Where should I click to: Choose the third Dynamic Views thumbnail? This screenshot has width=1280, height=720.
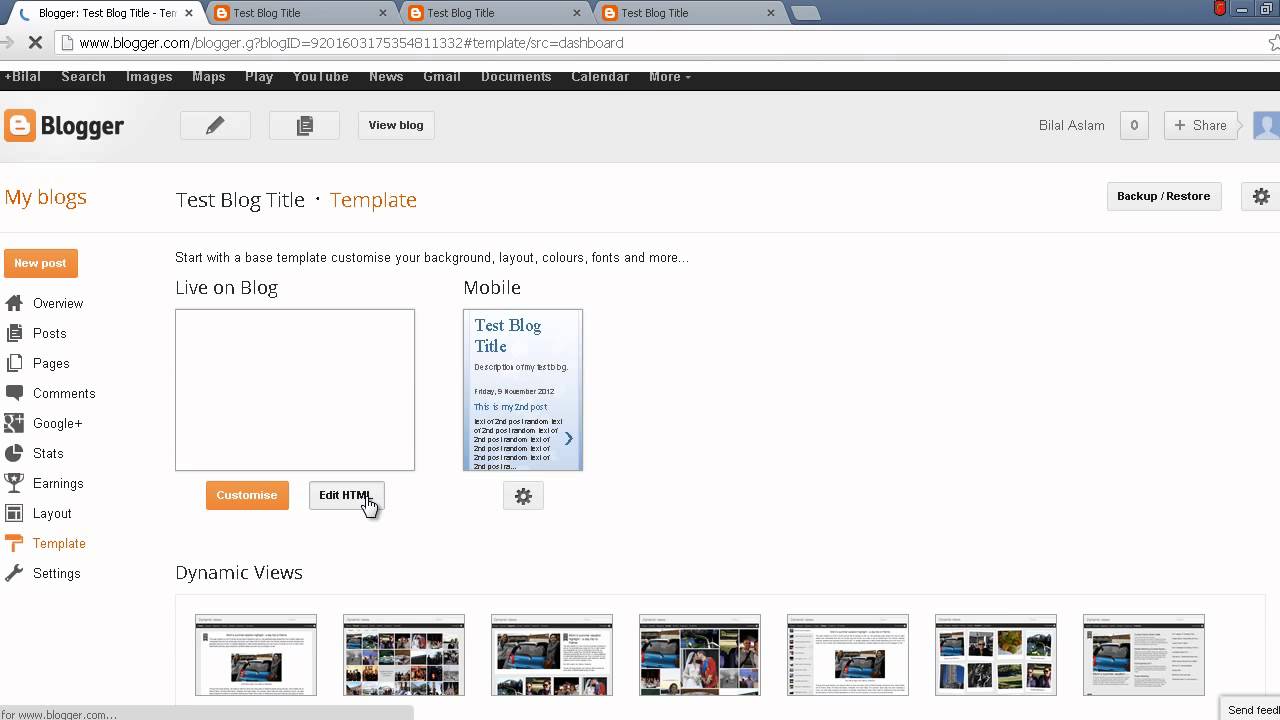[x=552, y=655]
